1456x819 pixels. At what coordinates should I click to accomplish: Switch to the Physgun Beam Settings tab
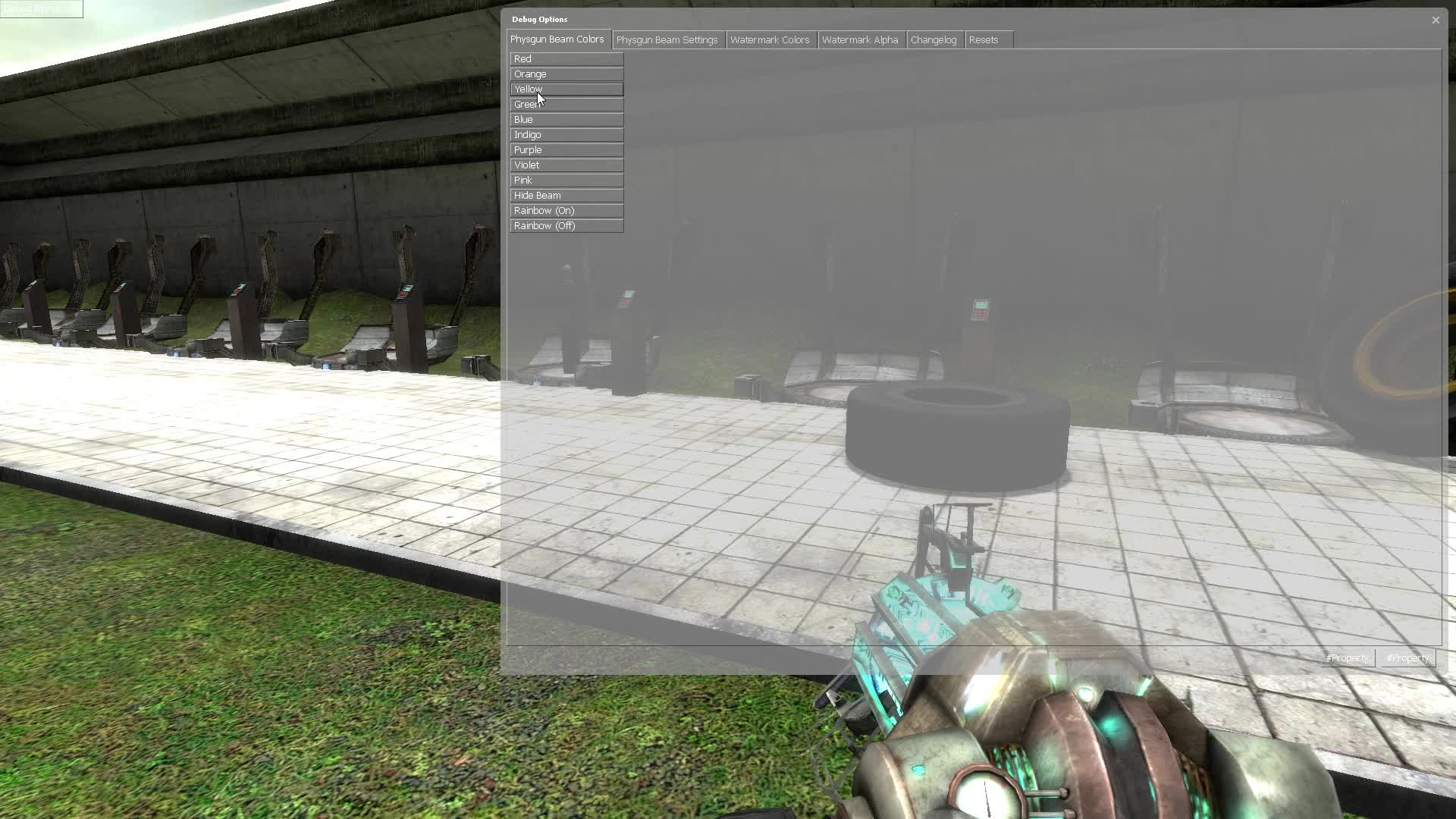667,40
